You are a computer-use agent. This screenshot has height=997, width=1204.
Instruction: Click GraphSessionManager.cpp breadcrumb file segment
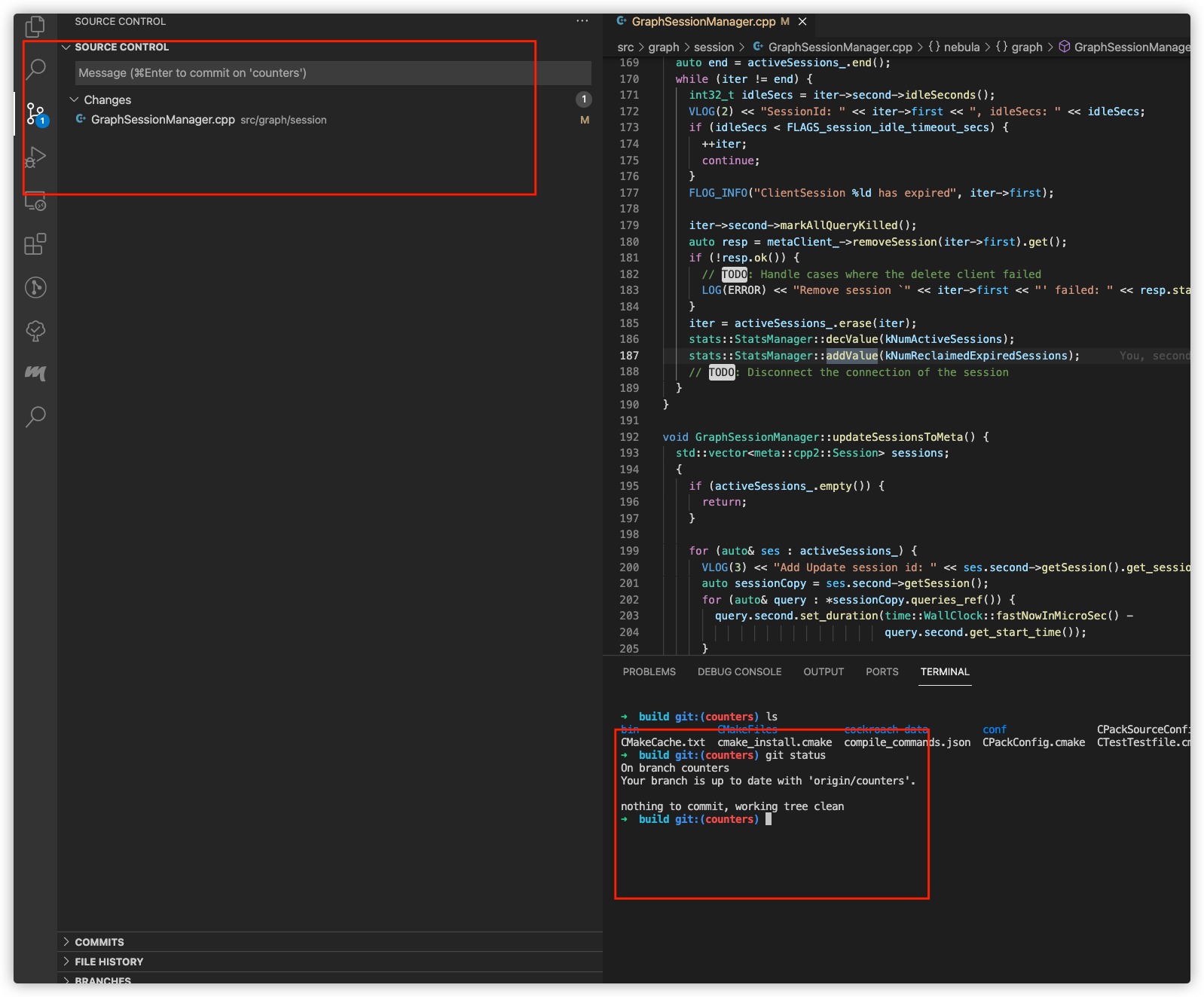833,47
